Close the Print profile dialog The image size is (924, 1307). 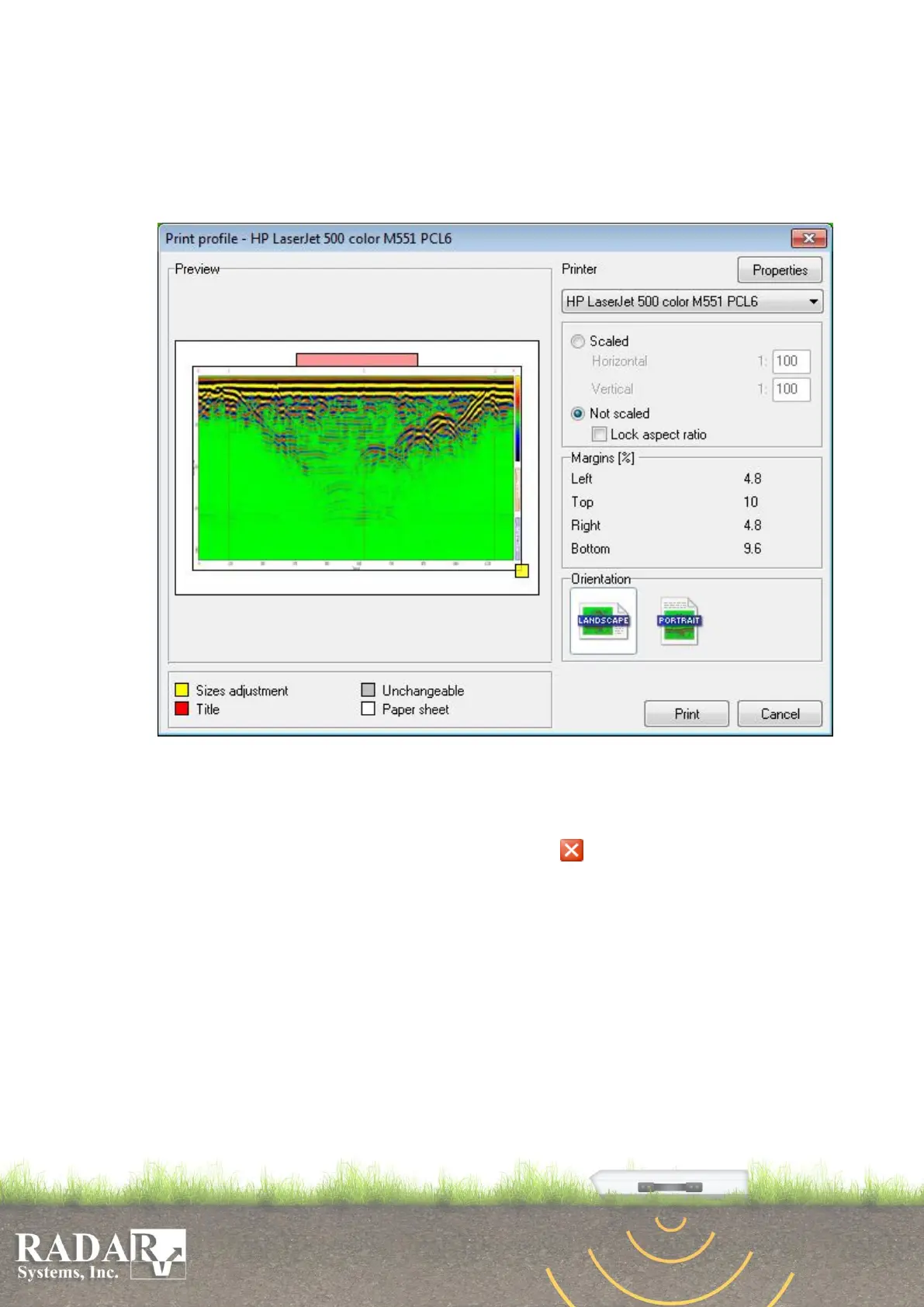pos(809,238)
